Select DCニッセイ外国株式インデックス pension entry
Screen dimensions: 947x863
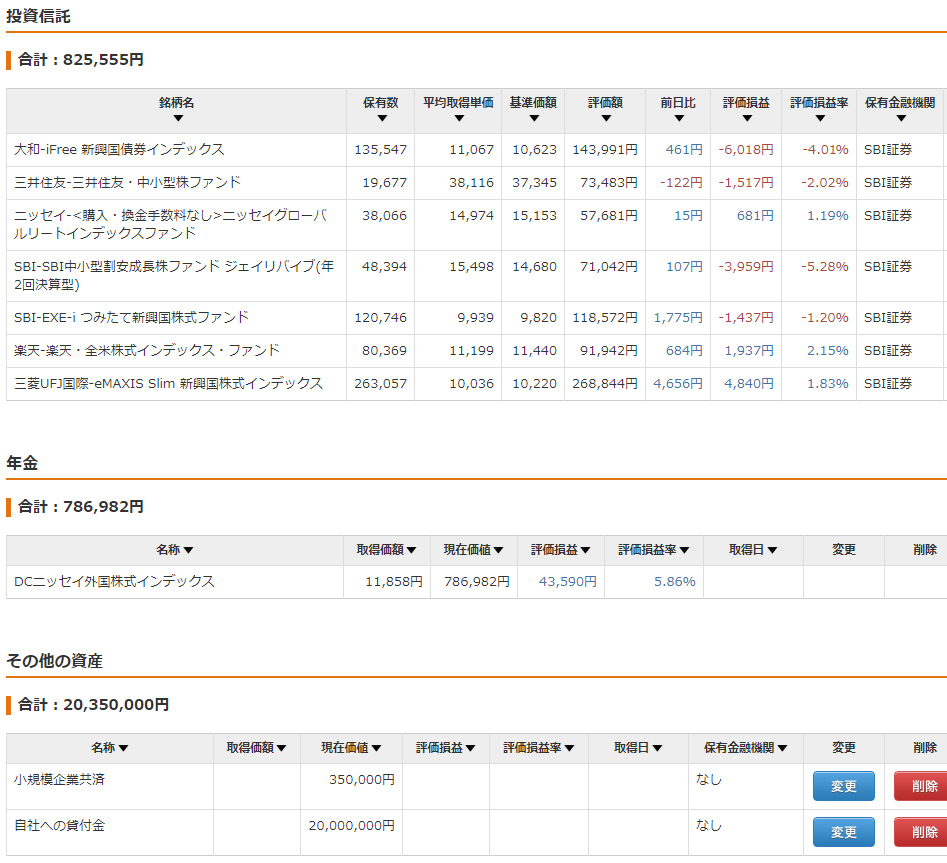(114, 582)
